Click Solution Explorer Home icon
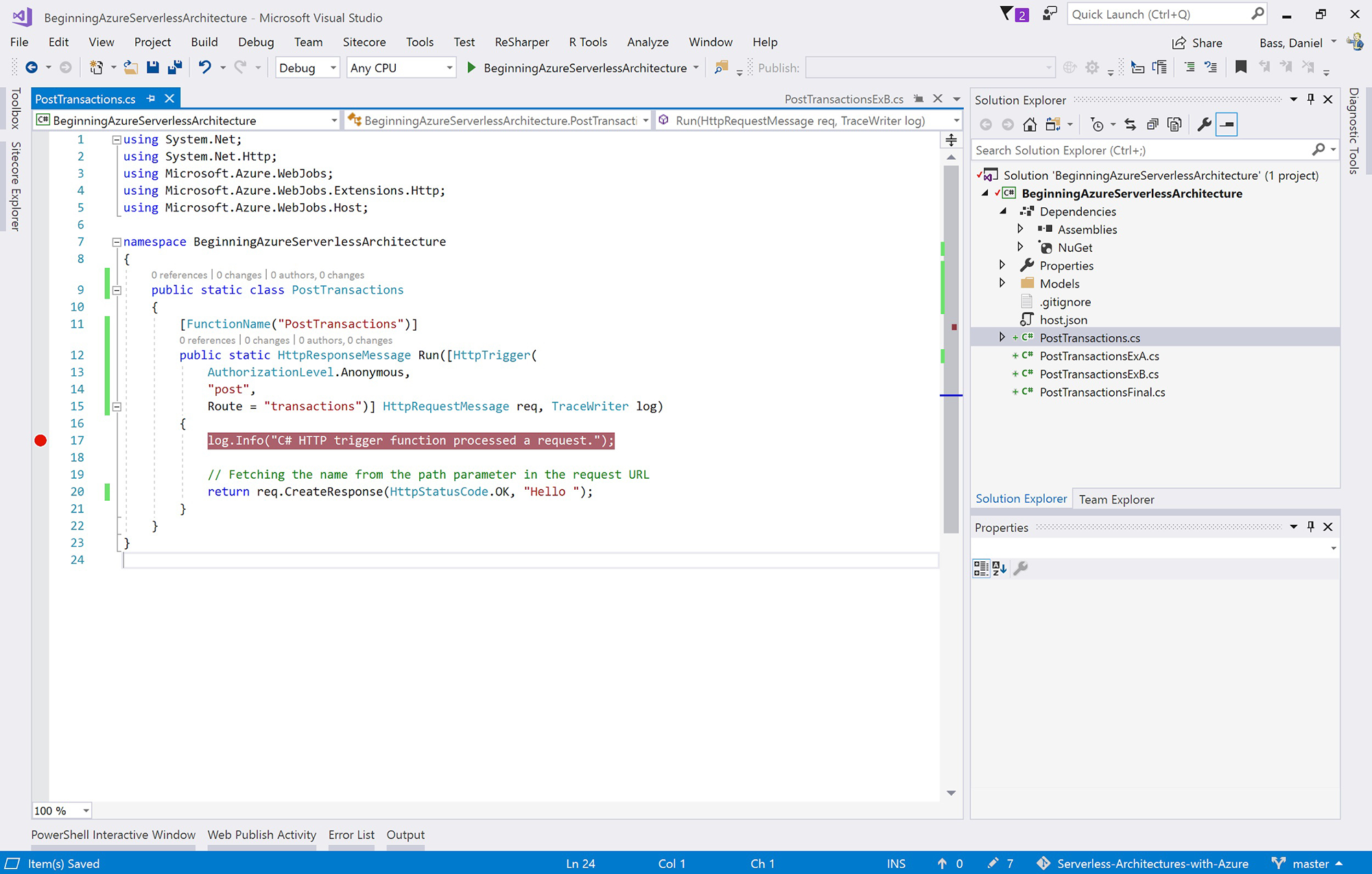 click(1030, 124)
